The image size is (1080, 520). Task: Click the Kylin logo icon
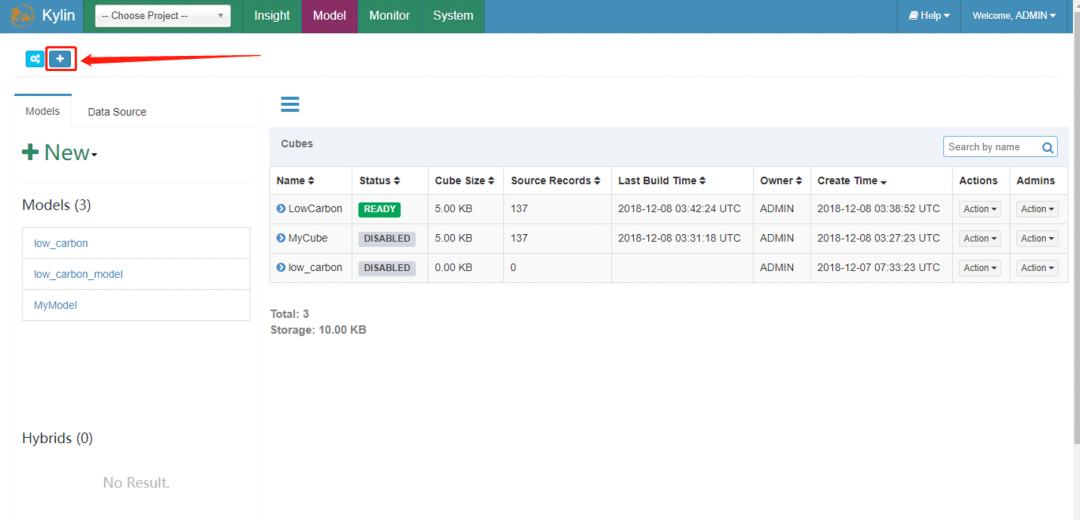[x=23, y=15]
